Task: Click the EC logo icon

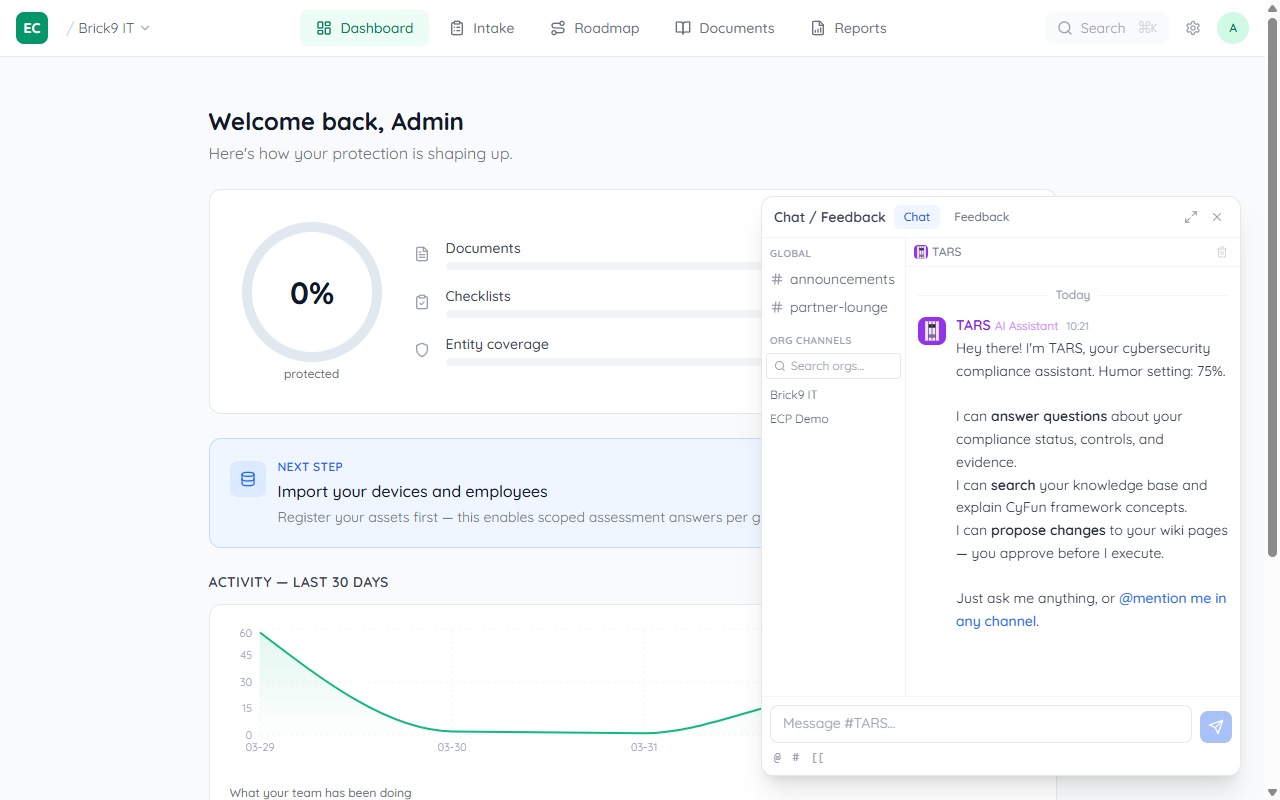Action: (x=32, y=28)
